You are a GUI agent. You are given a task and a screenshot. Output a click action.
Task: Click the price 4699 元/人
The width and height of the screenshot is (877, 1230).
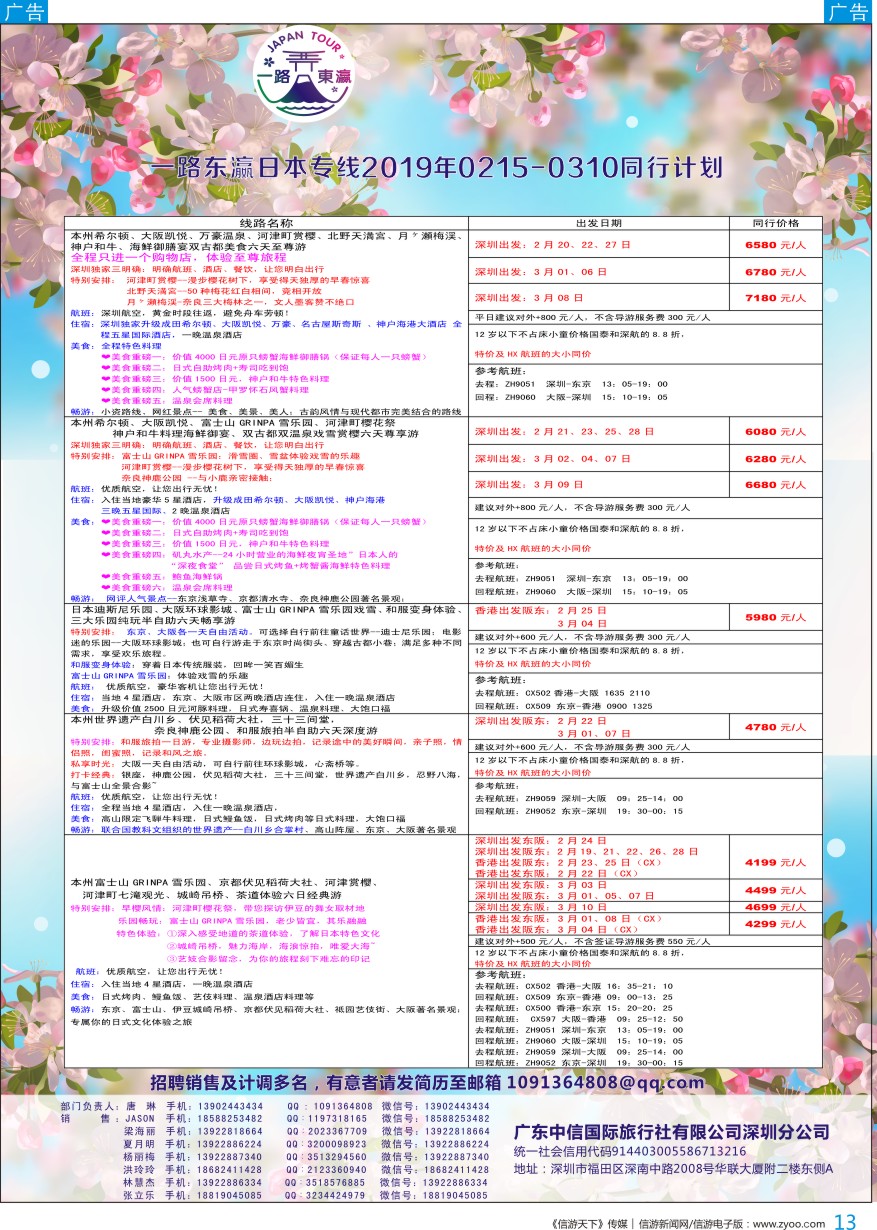coord(775,906)
